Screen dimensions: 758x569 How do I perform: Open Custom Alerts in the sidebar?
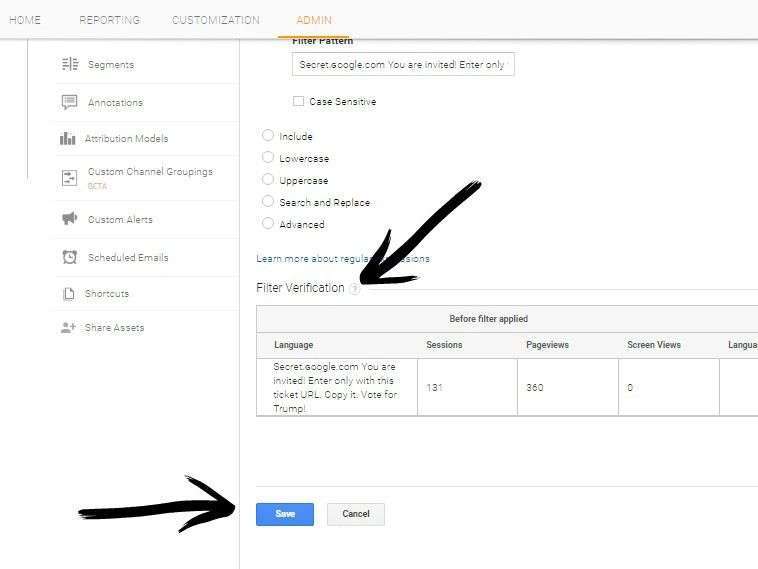tap(120, 219)
